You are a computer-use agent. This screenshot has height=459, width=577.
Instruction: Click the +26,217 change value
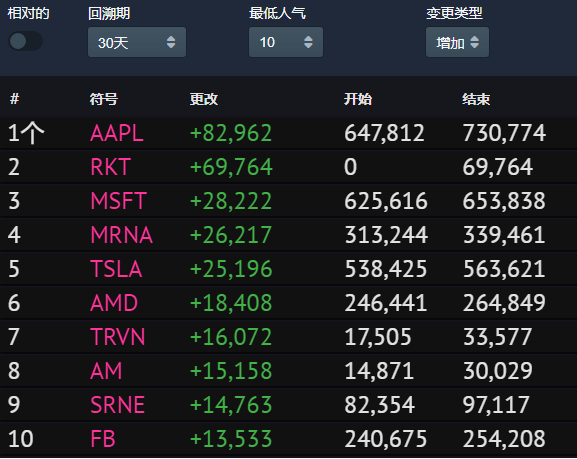(231, 235)
